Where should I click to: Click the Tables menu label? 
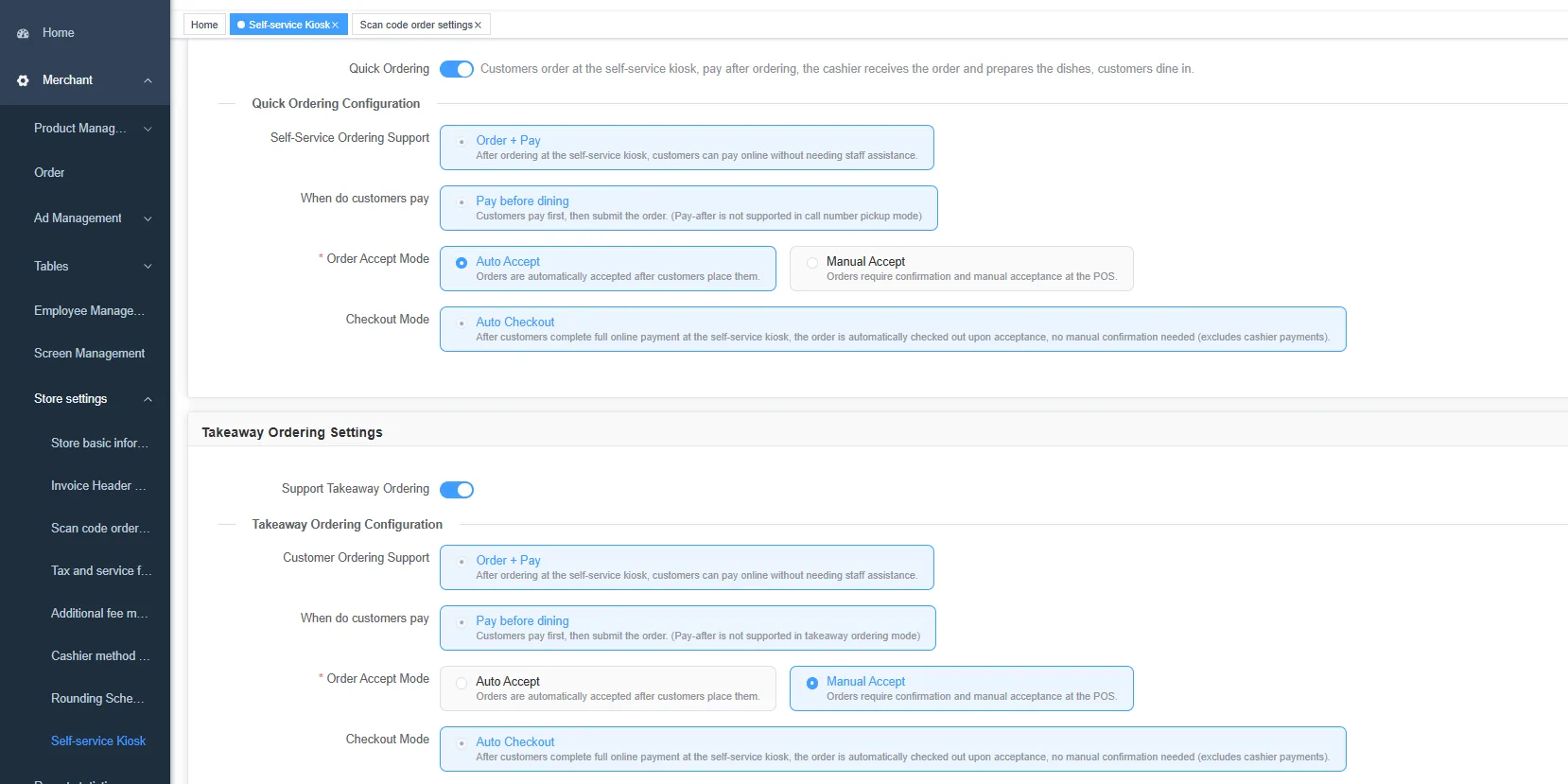point(51,267)
